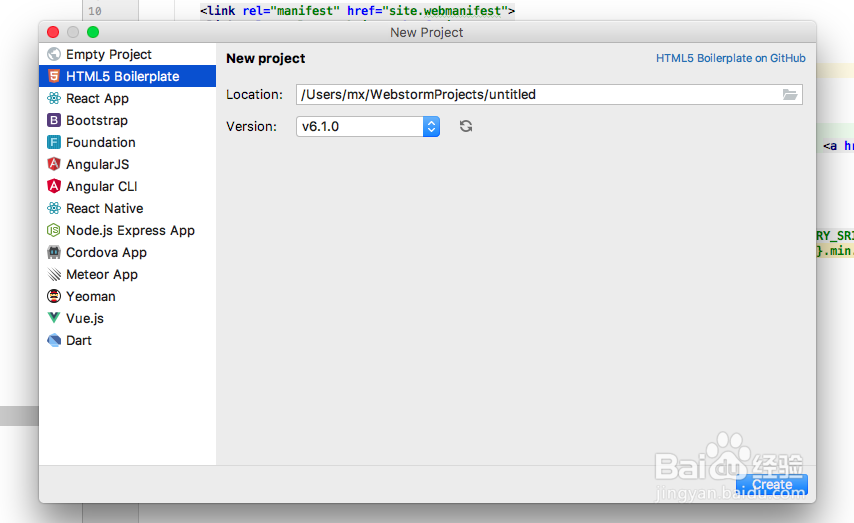Click the green zoom window button
854x523 pixels.
tap(93, 32)
